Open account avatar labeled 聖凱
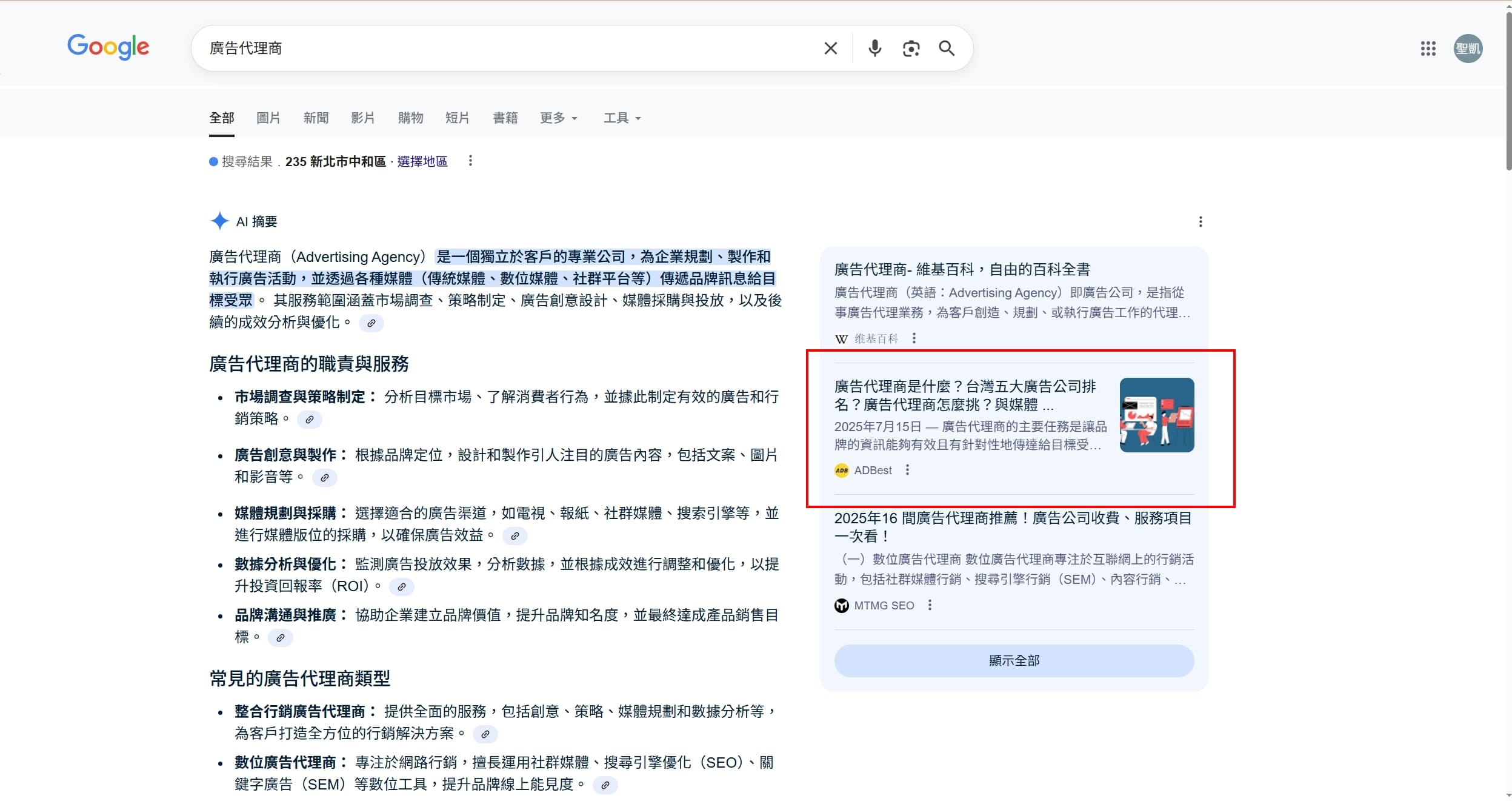 [1468, 49]
